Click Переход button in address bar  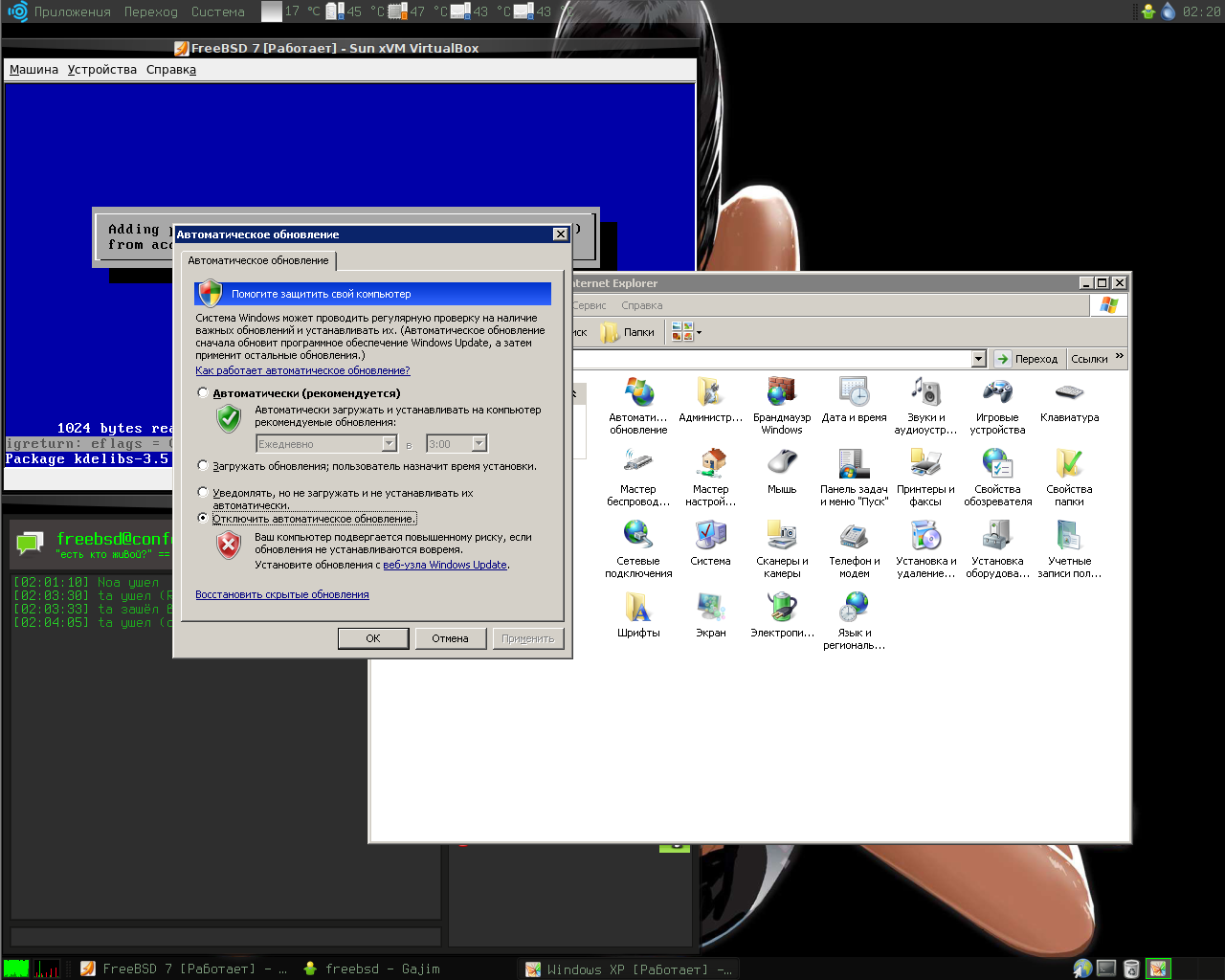(x=1028, y=359)
